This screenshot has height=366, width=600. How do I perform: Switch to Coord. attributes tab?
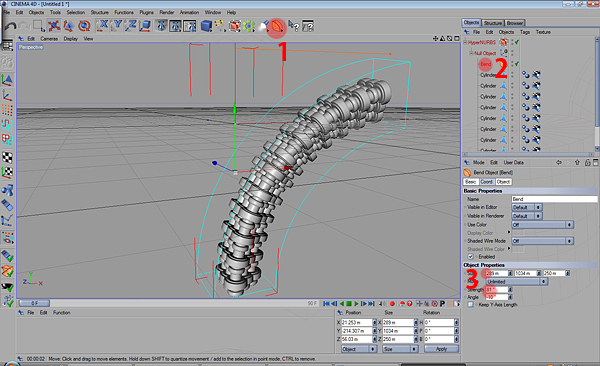point(487,182)
